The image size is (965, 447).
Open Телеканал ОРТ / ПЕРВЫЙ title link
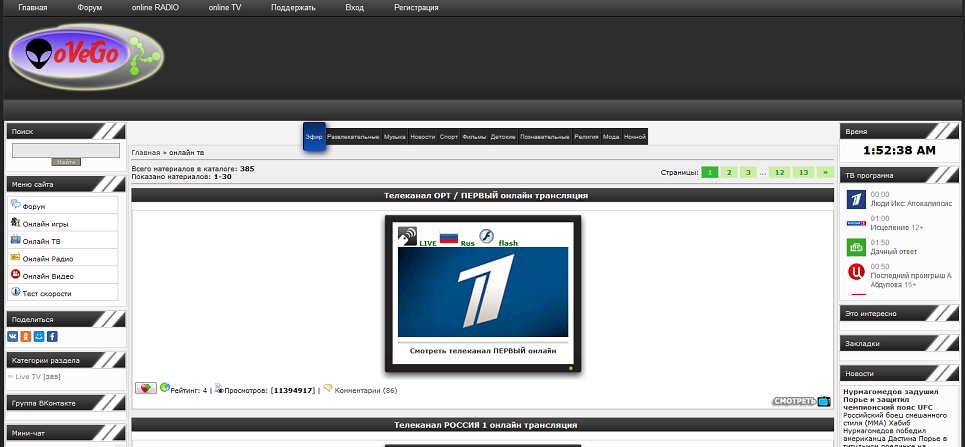pyautogui.click(x=486, y=195)
